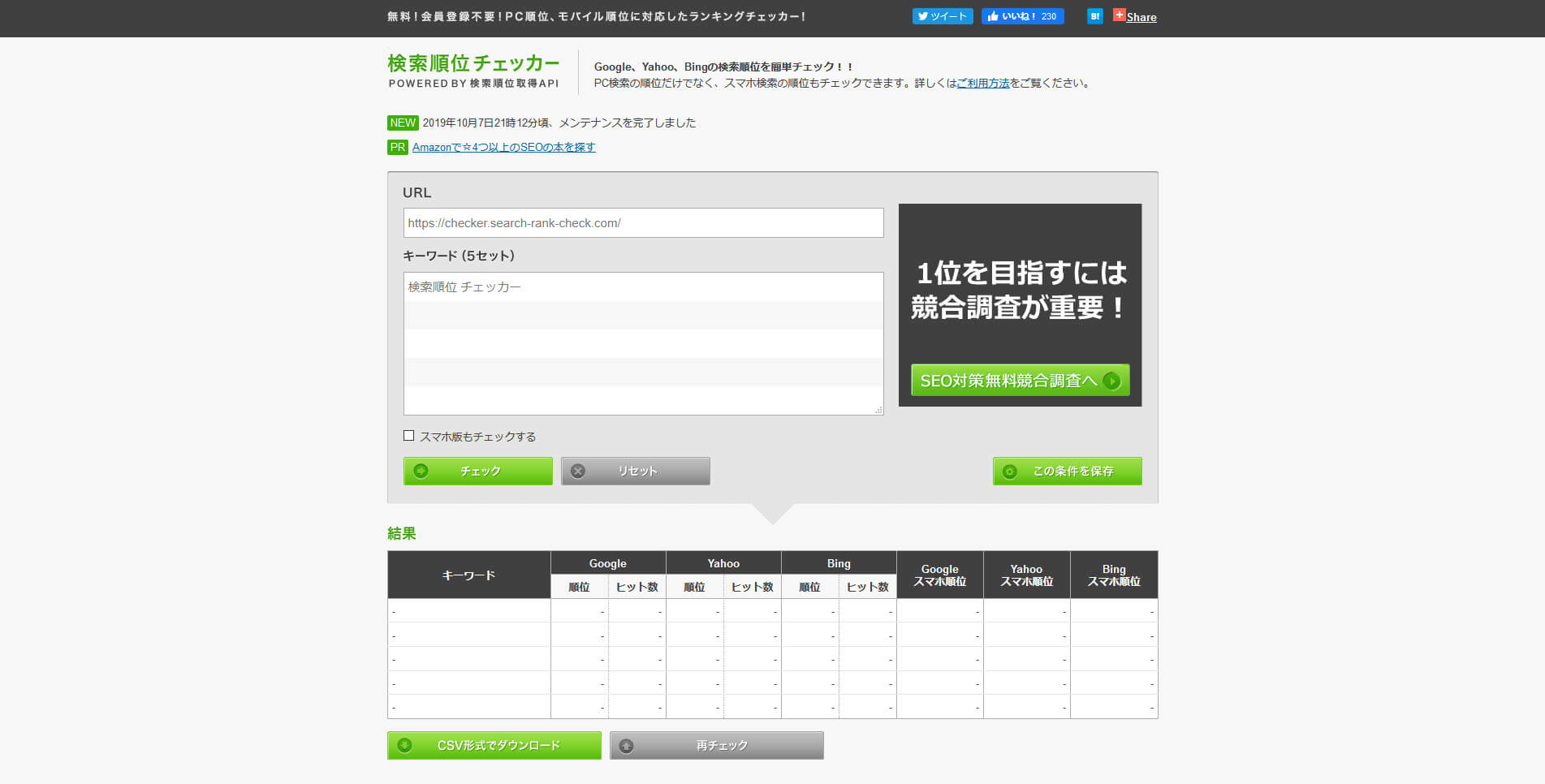Click the Facebook いいね! button

1022,16
